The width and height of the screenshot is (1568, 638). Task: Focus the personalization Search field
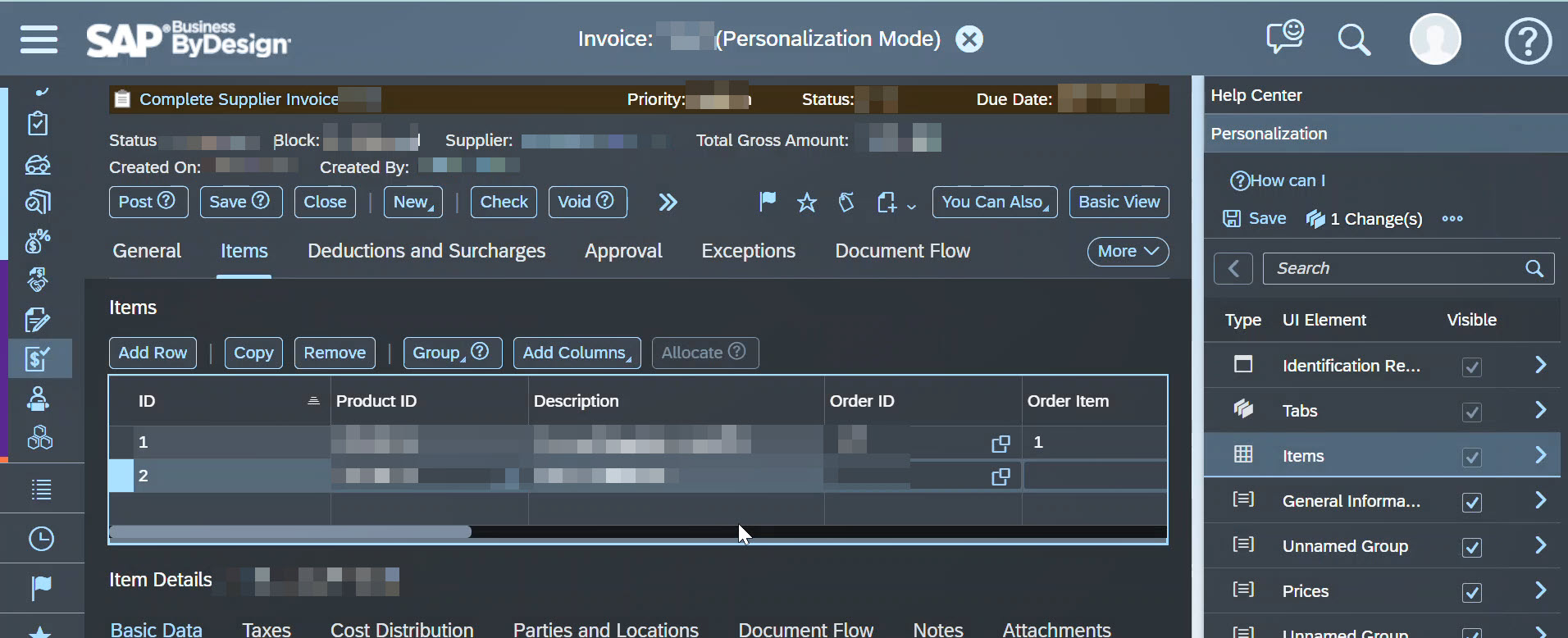[x=1408, y=268]
